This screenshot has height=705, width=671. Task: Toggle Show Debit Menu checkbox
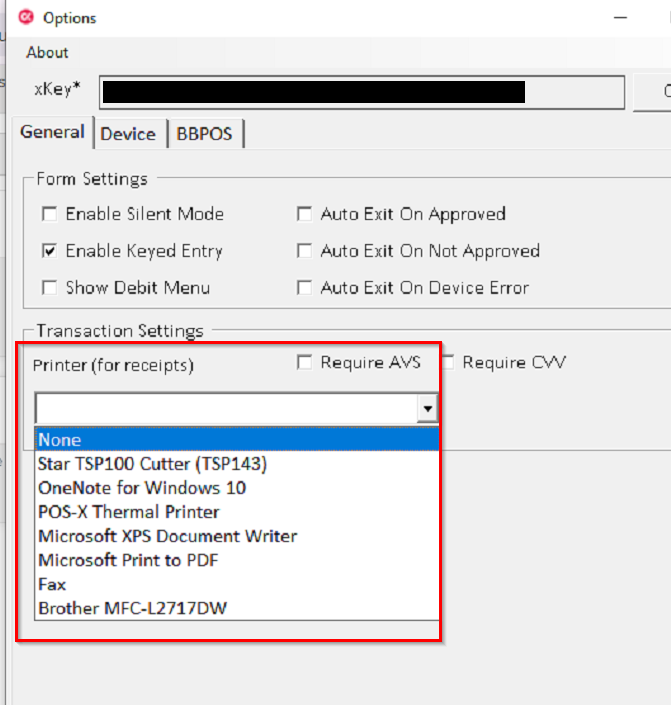49,288
